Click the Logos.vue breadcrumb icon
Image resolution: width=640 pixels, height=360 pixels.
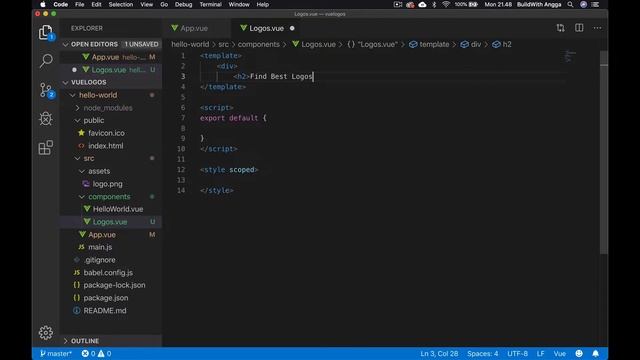[296, 44]
